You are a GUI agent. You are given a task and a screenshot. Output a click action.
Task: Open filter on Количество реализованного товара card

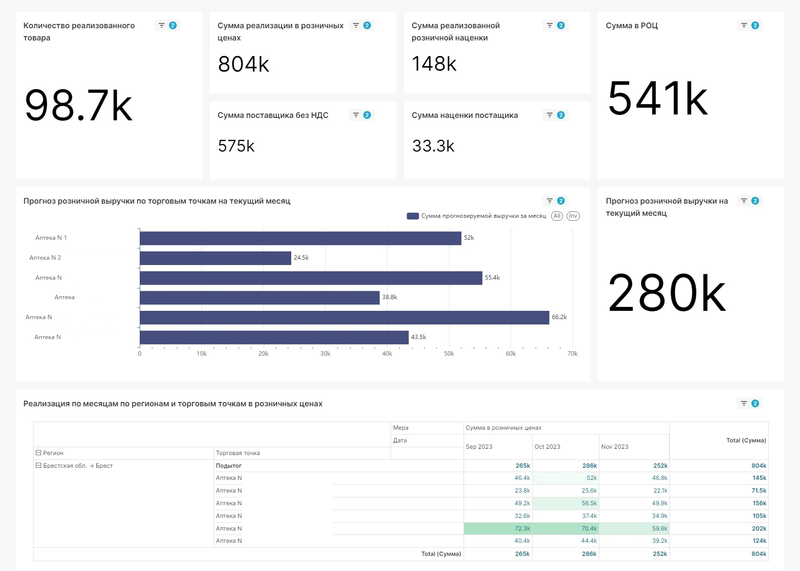(x=162, y=25)
